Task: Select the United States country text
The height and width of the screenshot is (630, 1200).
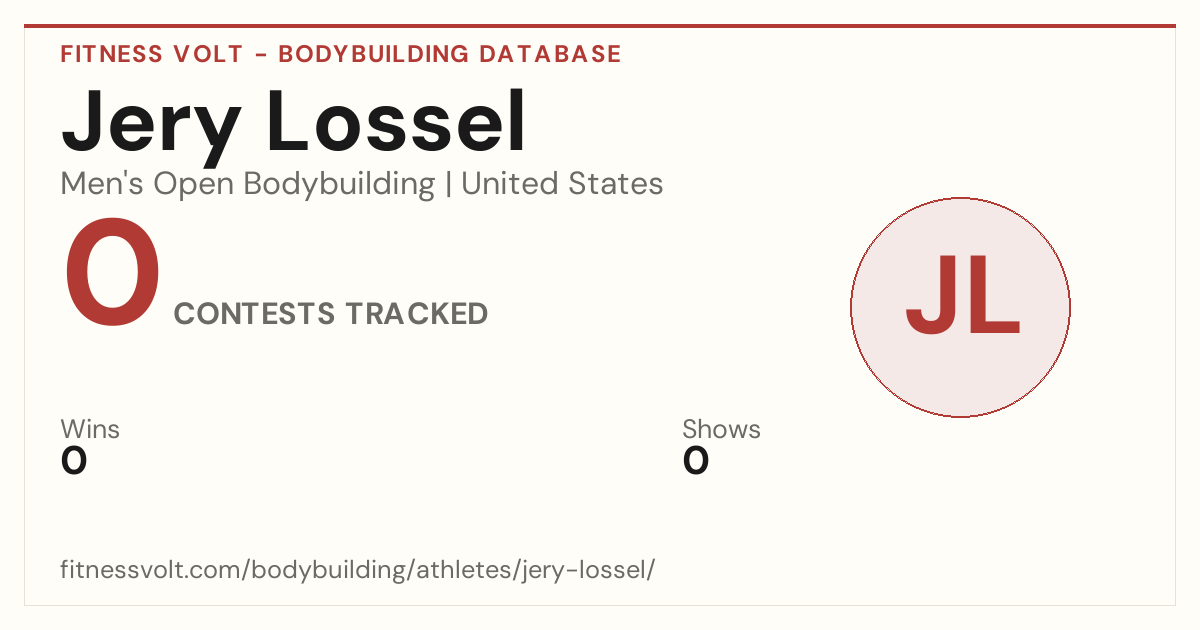Action: pos(563,184)
